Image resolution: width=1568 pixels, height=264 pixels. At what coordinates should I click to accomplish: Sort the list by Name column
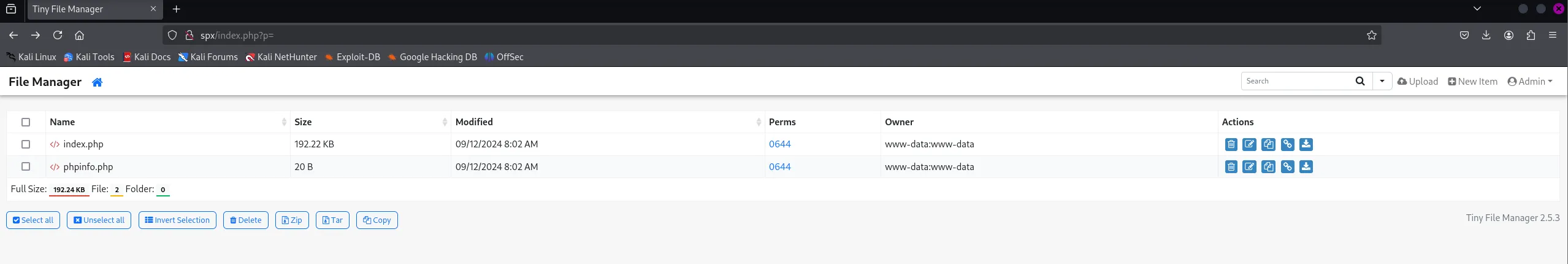click(x=167, y=122)
